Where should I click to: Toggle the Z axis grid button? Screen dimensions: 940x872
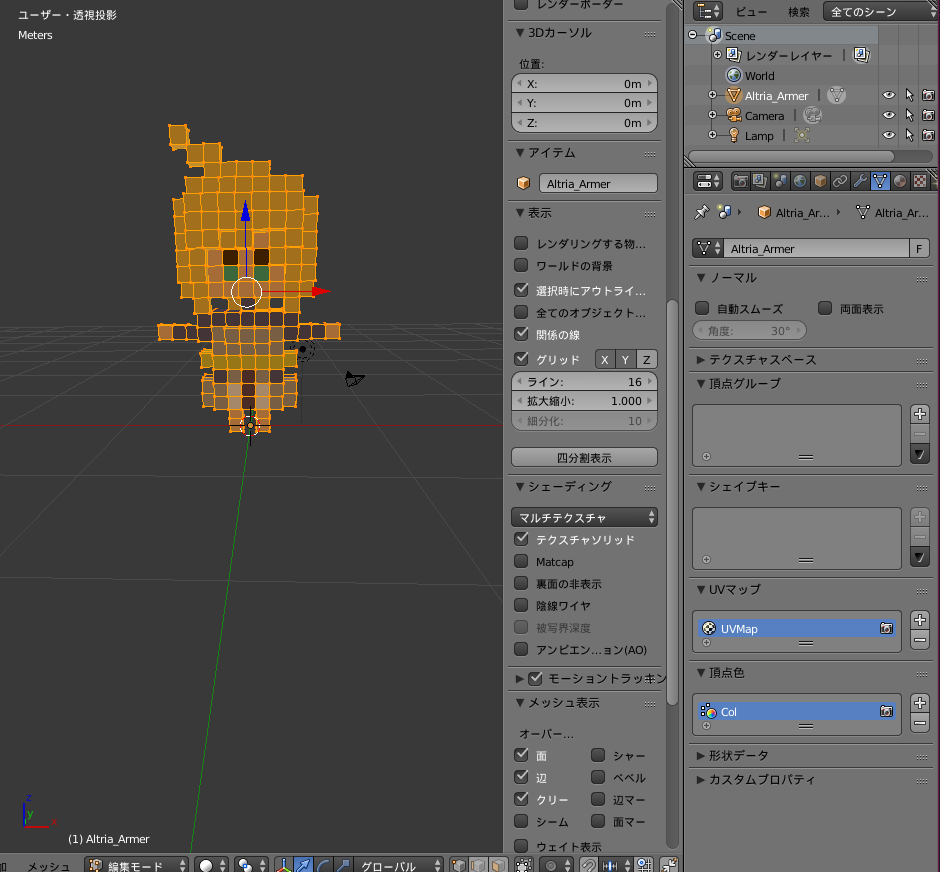(646, 360)
